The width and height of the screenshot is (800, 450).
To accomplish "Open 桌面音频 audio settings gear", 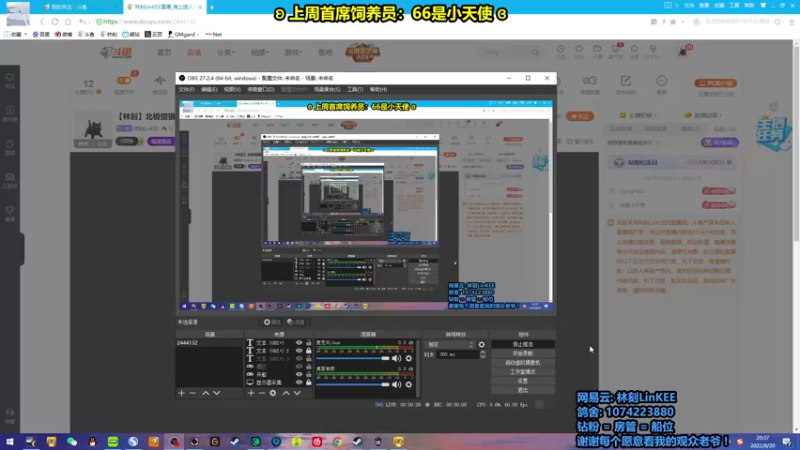I will [409, 385].
